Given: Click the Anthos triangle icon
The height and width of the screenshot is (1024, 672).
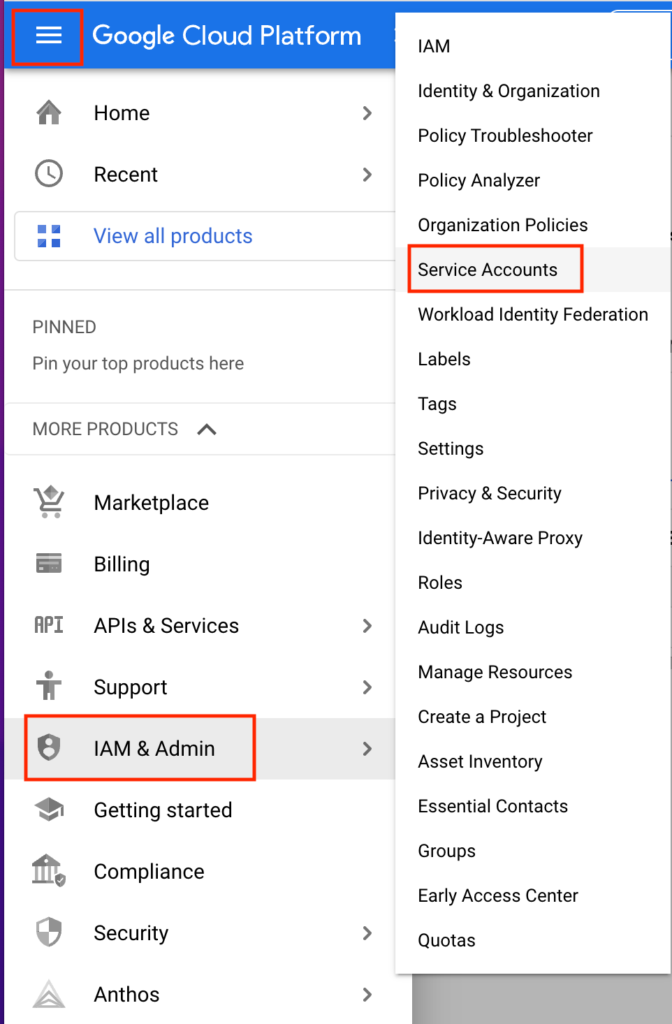Looking at the screenshot, I should [49, 994].
